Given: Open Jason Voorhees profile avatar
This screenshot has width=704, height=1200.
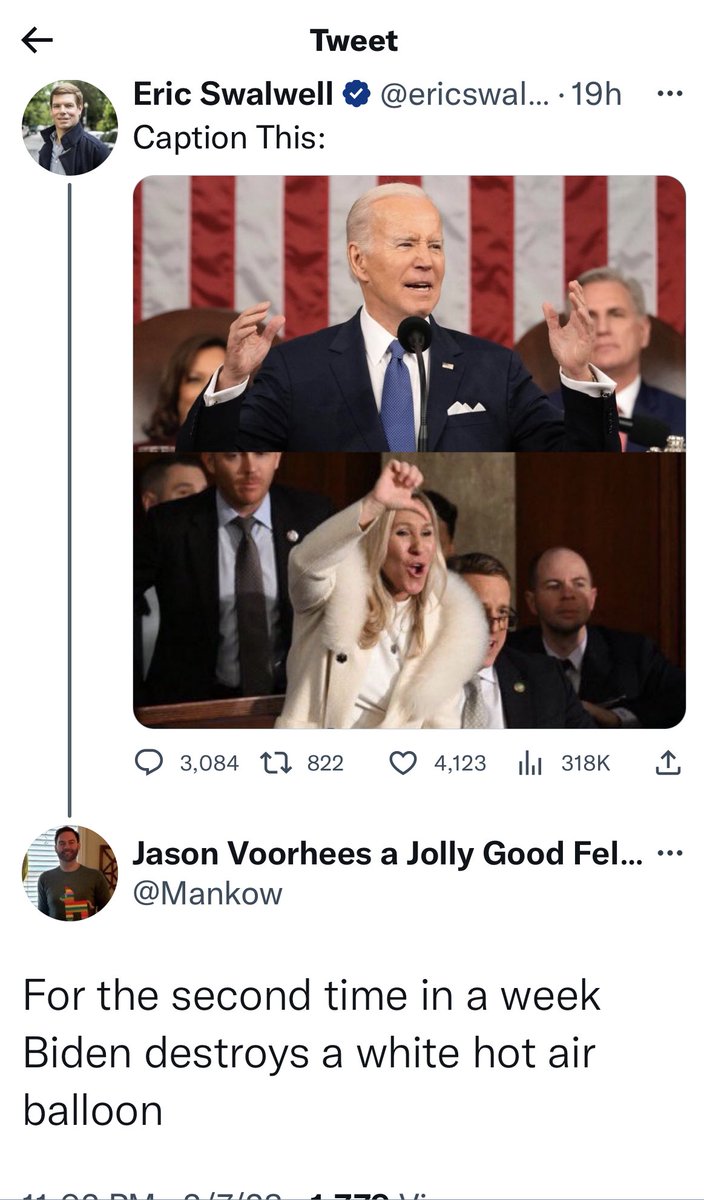Looking at the screenshot, I should click(70, 873).
